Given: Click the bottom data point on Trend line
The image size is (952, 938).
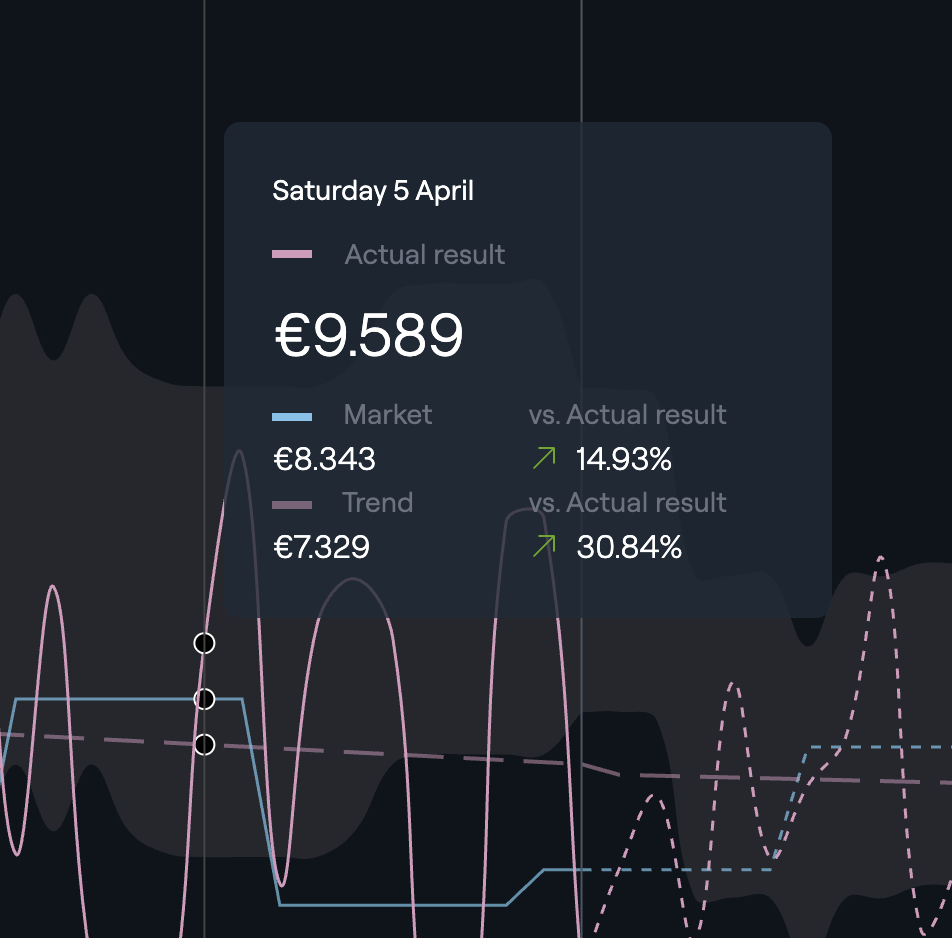Looking at the screenshot, I should 204,744.
